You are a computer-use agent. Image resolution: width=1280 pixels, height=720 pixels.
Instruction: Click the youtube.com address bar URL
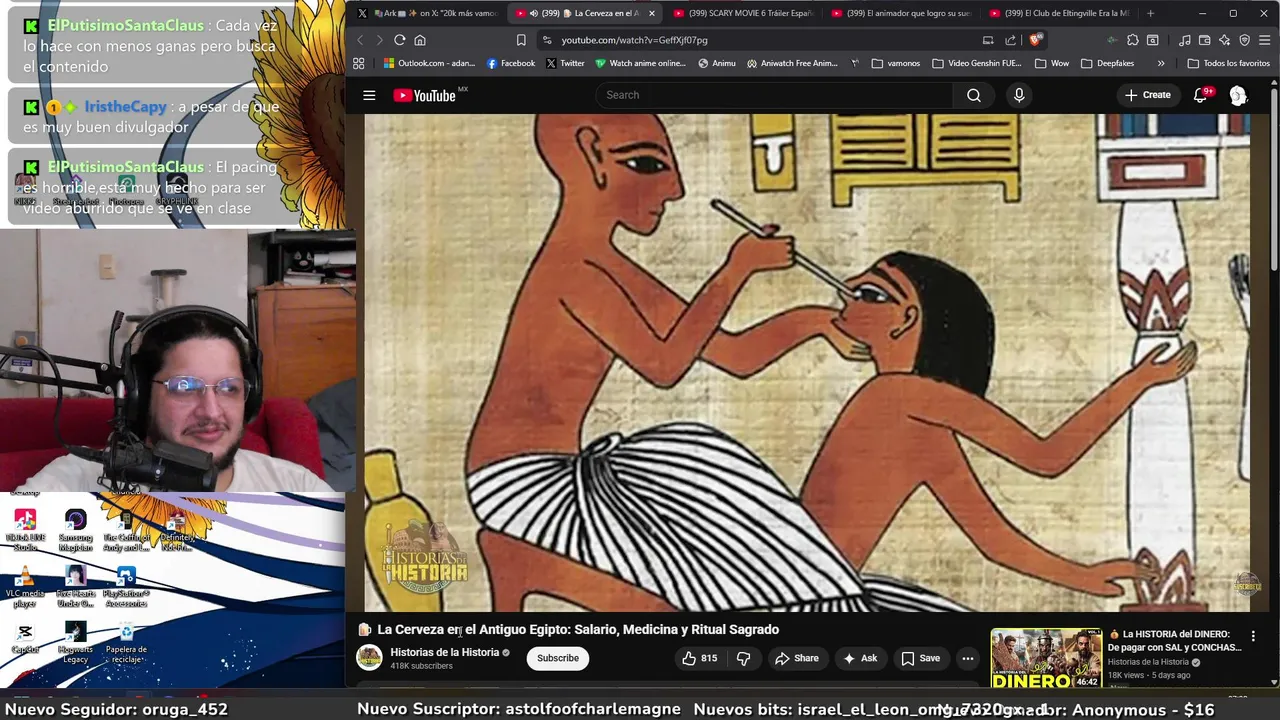click(x=634, y=40)
